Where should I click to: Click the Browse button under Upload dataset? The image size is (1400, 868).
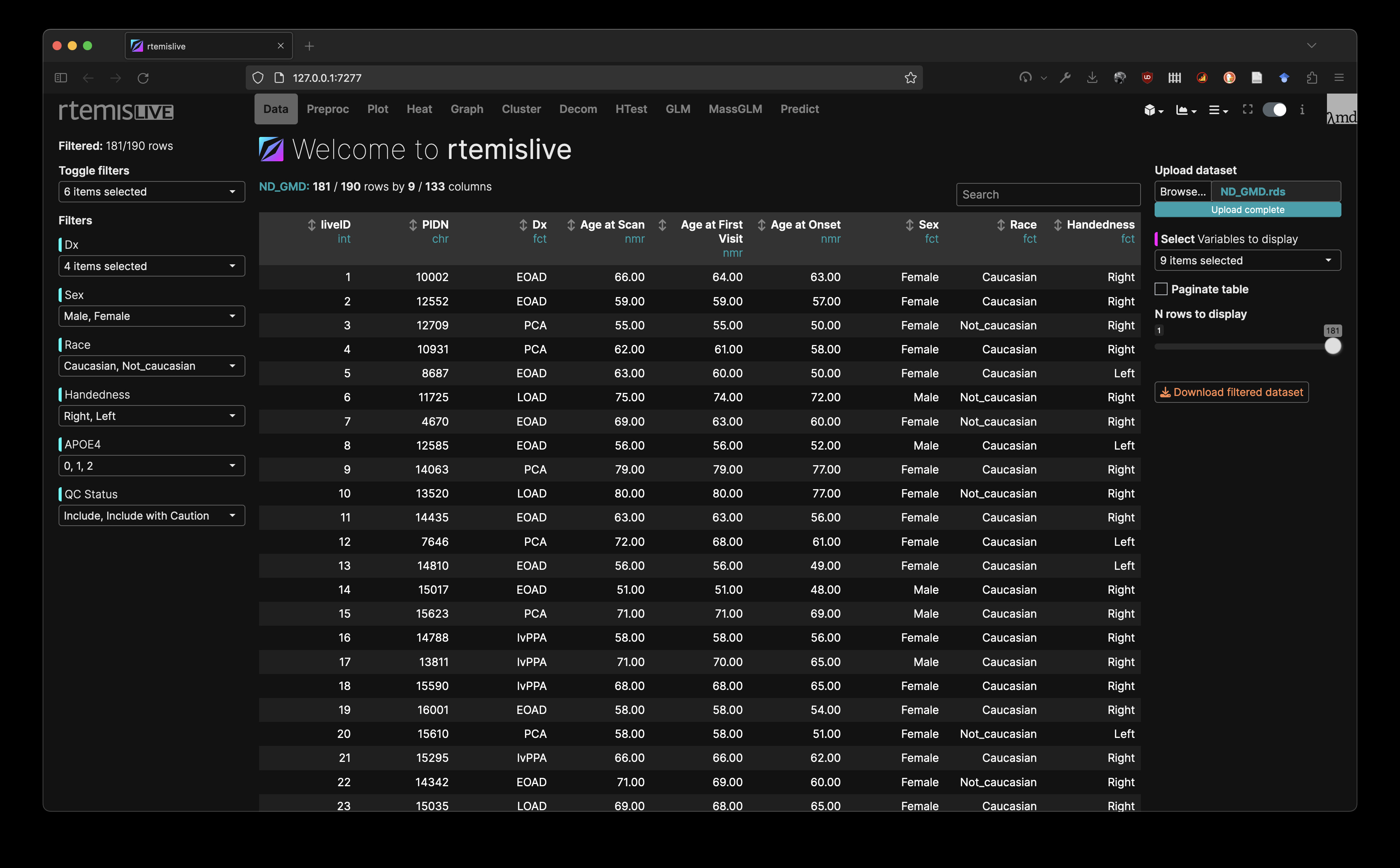(1182, 191)
